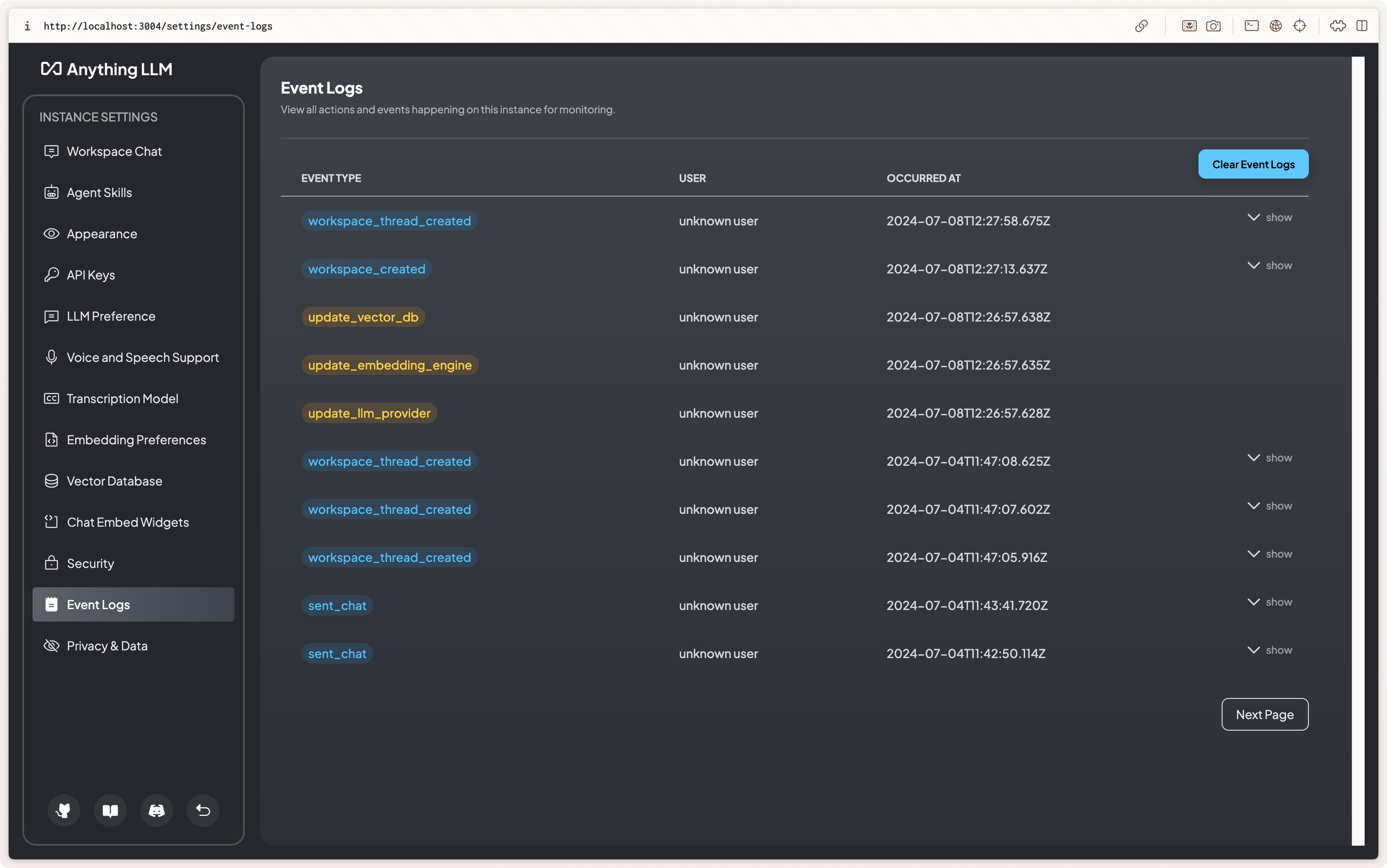Open the Security menu item
Viewport: 1387px width, 868px height.
click(x=90, y=563)
